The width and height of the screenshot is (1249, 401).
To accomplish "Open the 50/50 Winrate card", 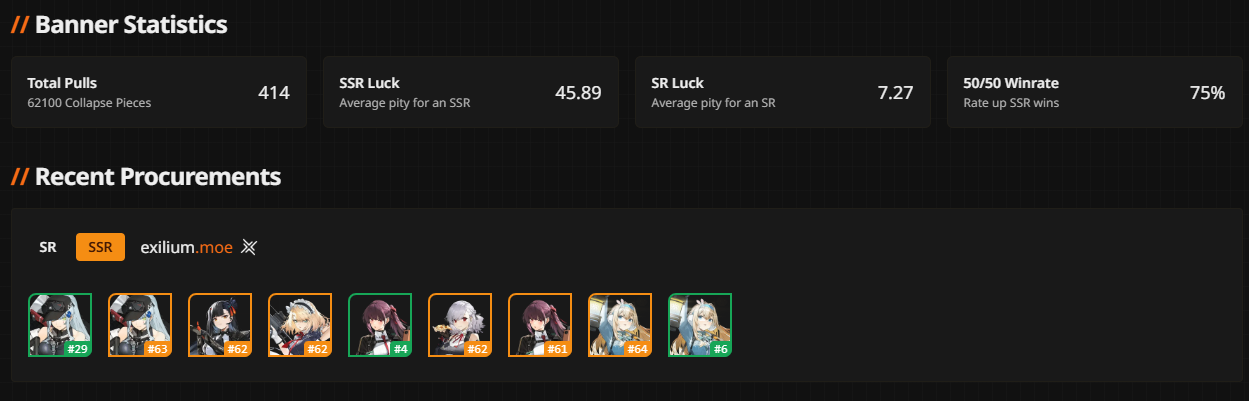I will pos(1095,92).
